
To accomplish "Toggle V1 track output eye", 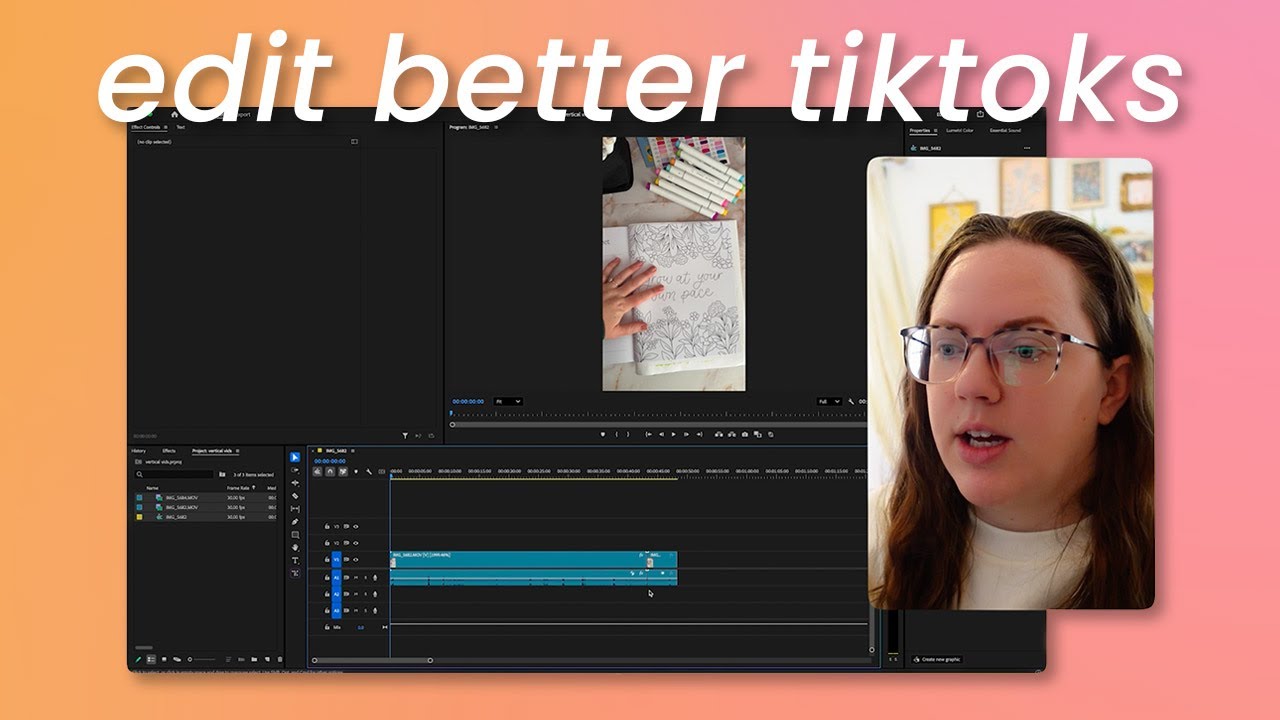I will point(356,560).
